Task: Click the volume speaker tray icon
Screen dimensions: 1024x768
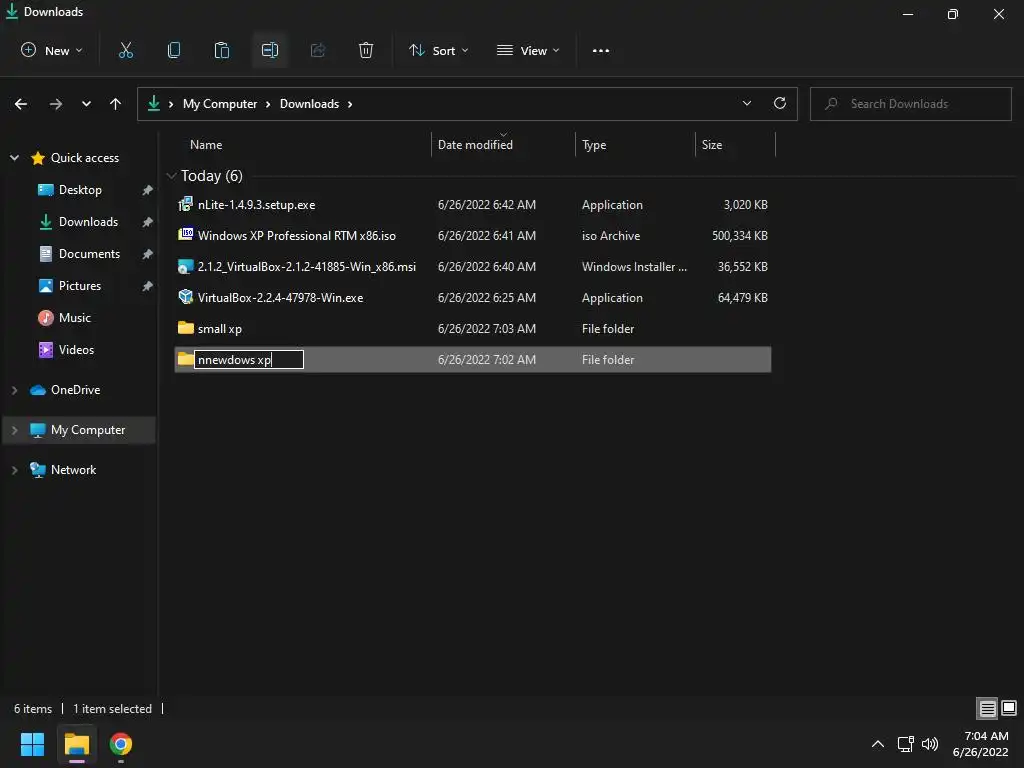Action: click(x=930, y=744)
